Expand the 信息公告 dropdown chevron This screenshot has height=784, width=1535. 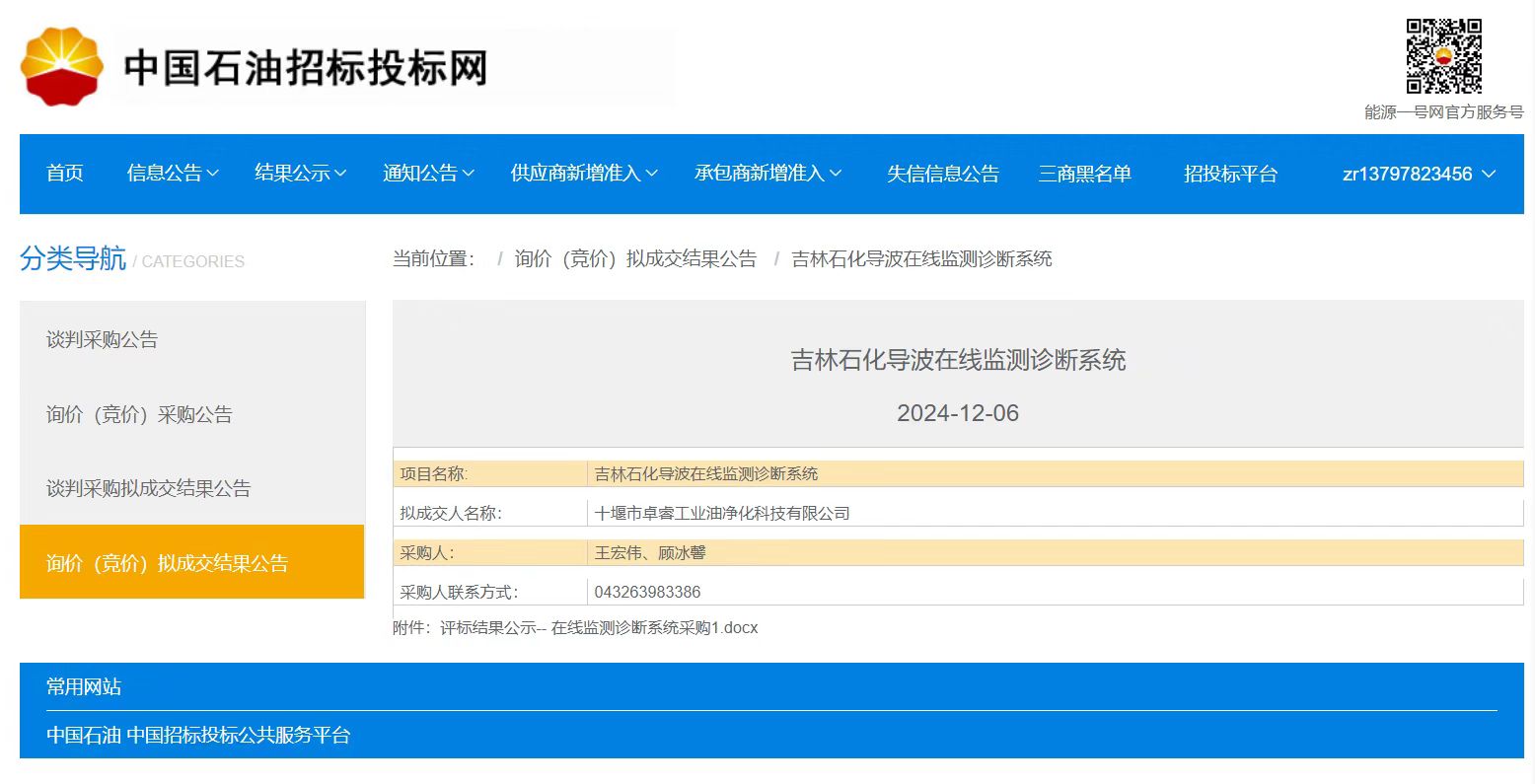(x=212, y=174)
